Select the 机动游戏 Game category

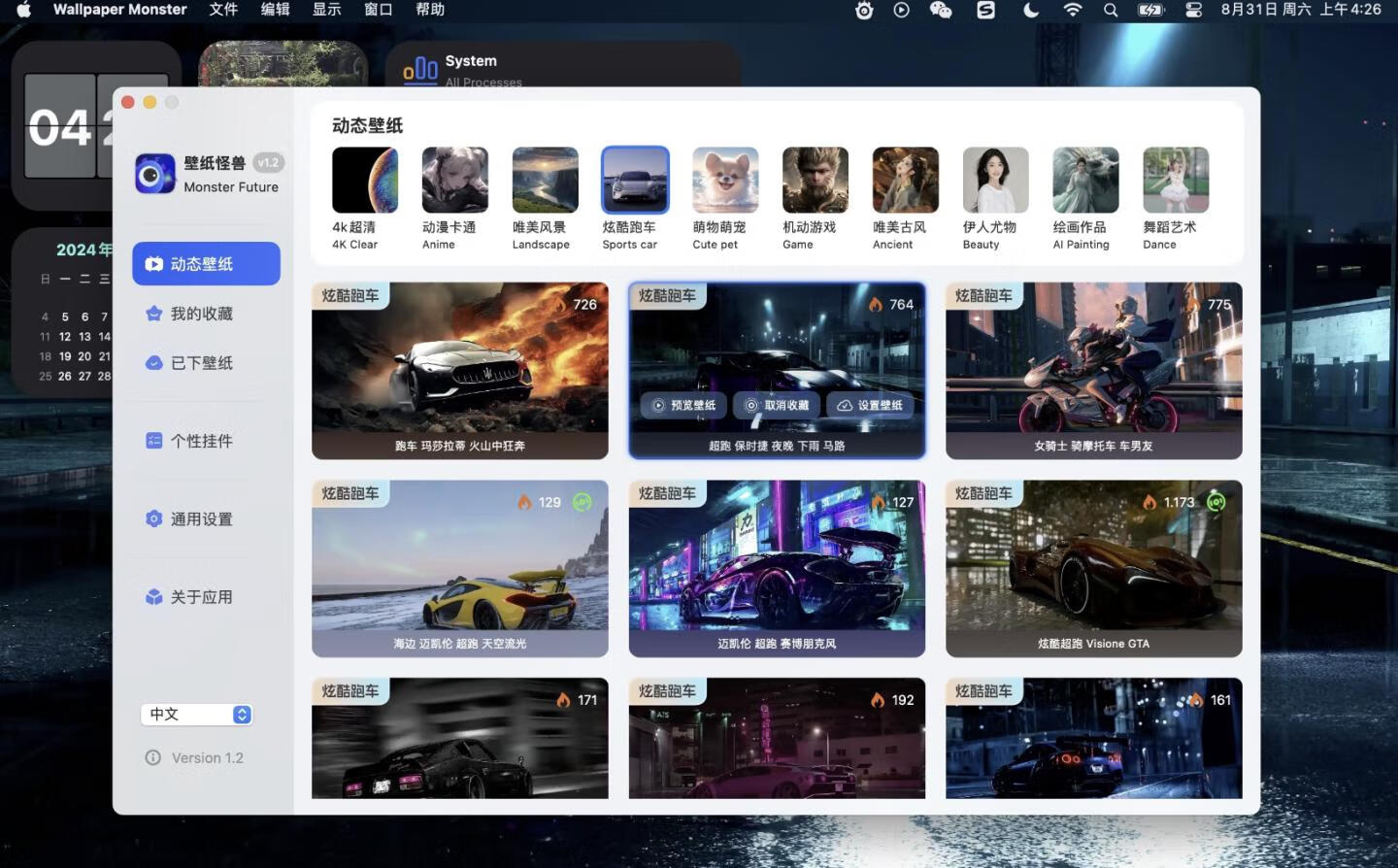pos(815,180)
